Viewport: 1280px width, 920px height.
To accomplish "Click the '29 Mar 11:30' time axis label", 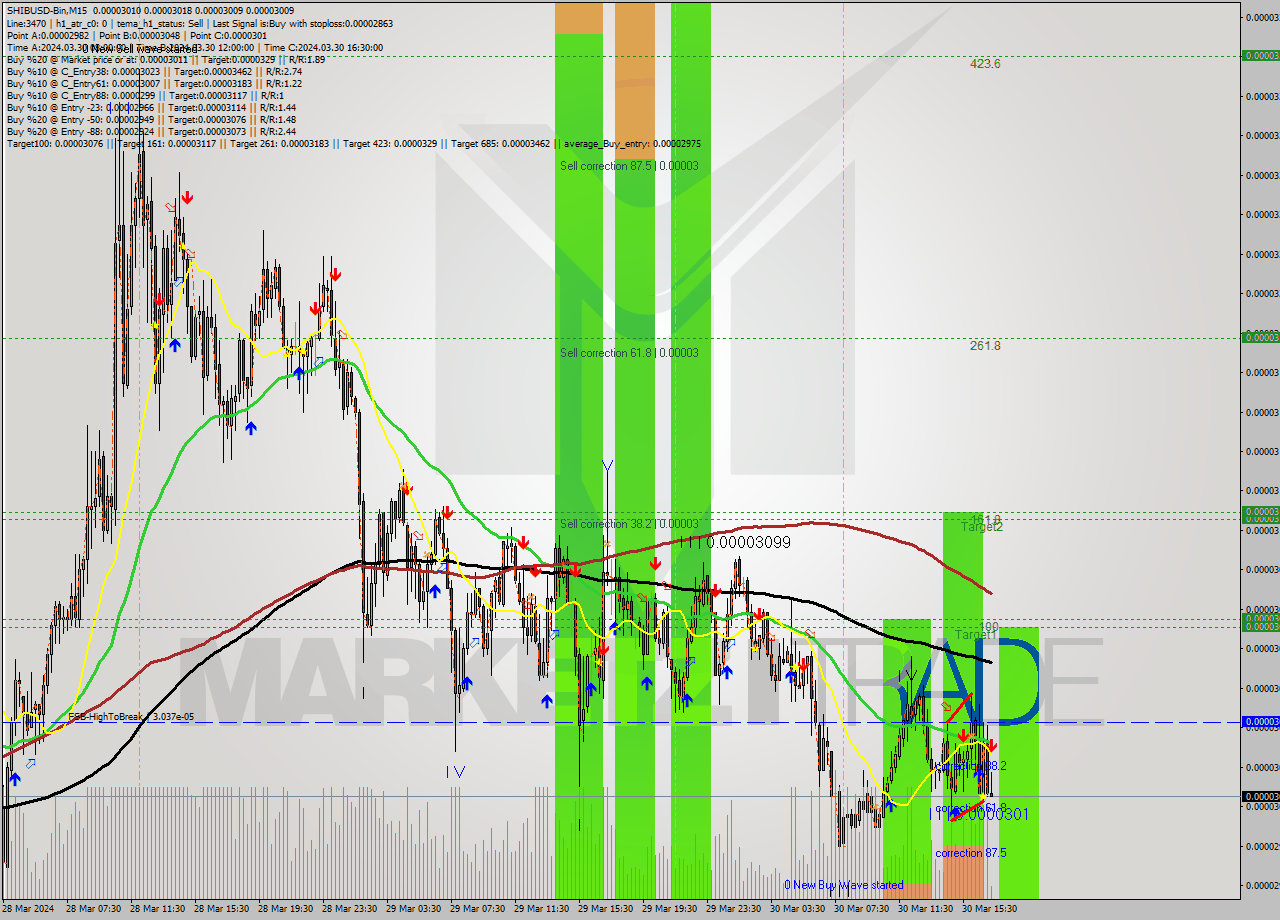I will tap(541, 909).
